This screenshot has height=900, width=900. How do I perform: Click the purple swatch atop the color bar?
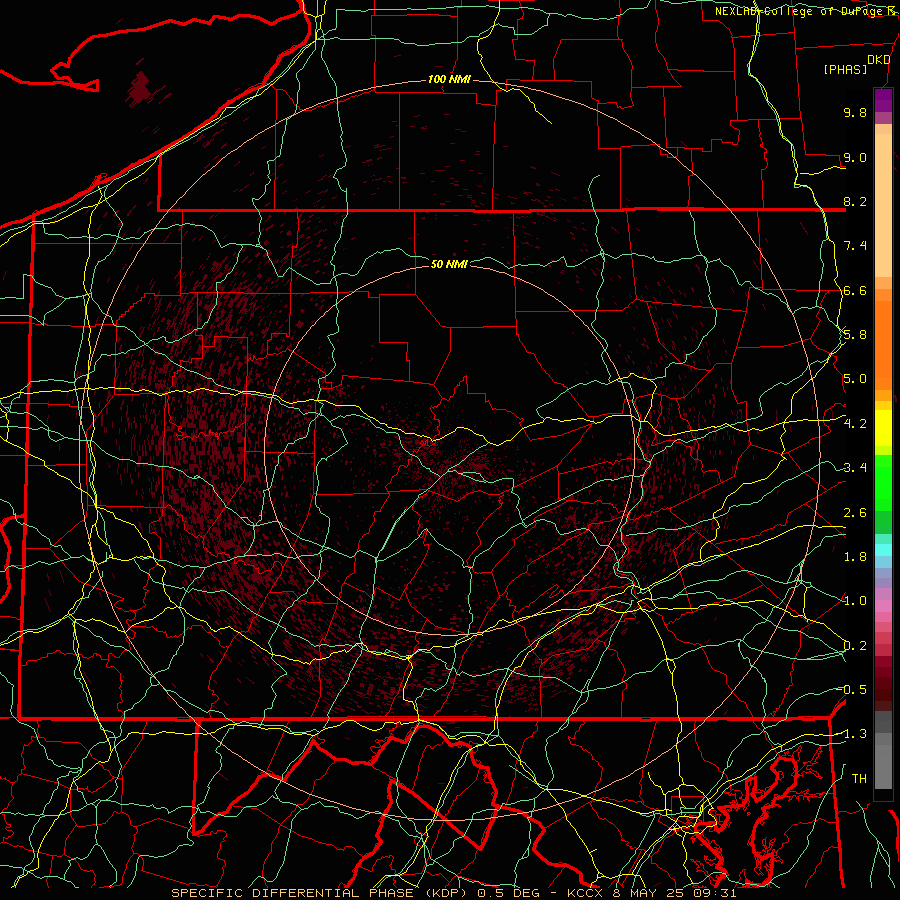[x=883, y=100]
